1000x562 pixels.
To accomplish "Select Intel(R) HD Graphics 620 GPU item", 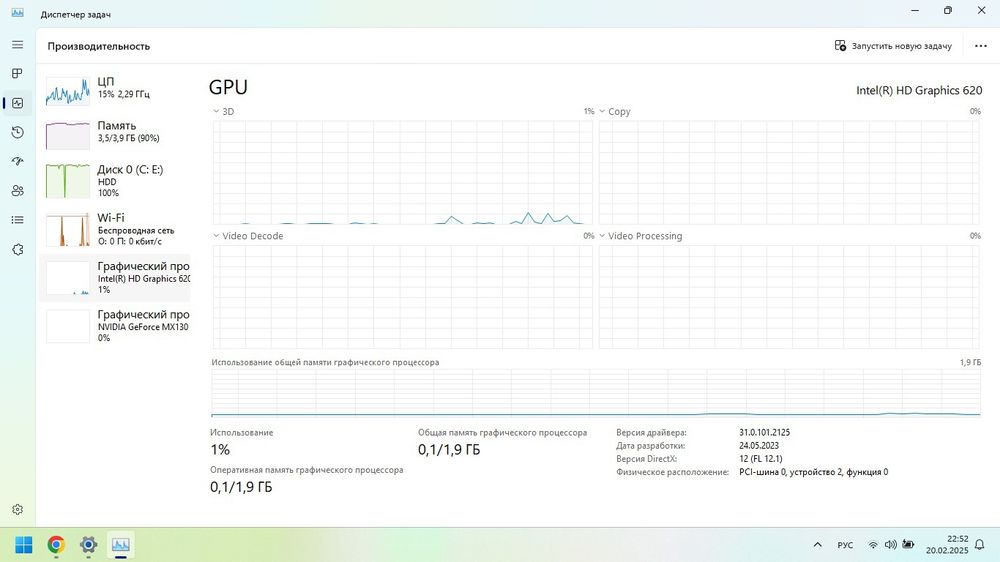I will 115,278.
